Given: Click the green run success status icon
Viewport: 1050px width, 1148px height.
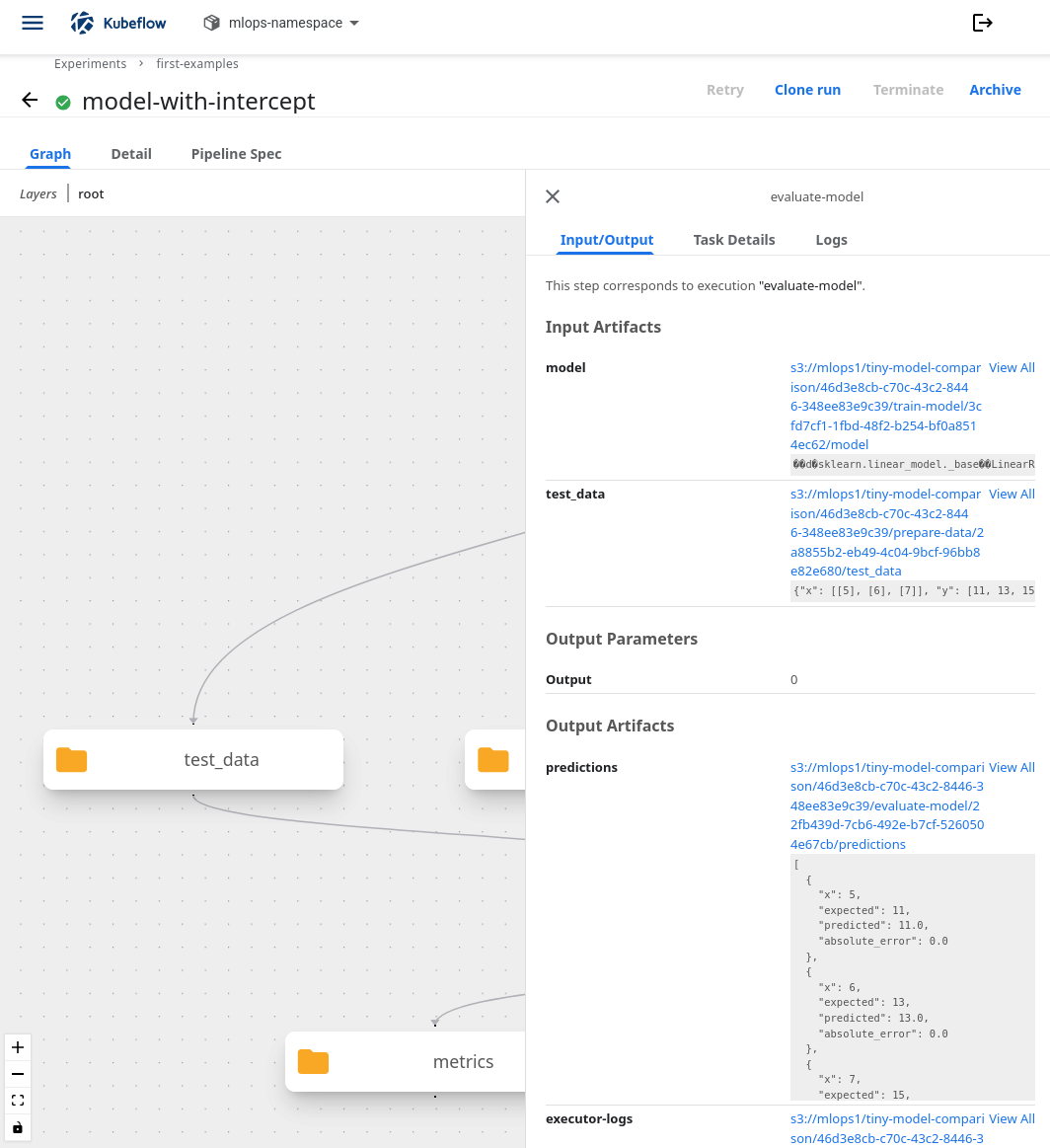Looking at the screenshot, I should click(x=63, y=103).
